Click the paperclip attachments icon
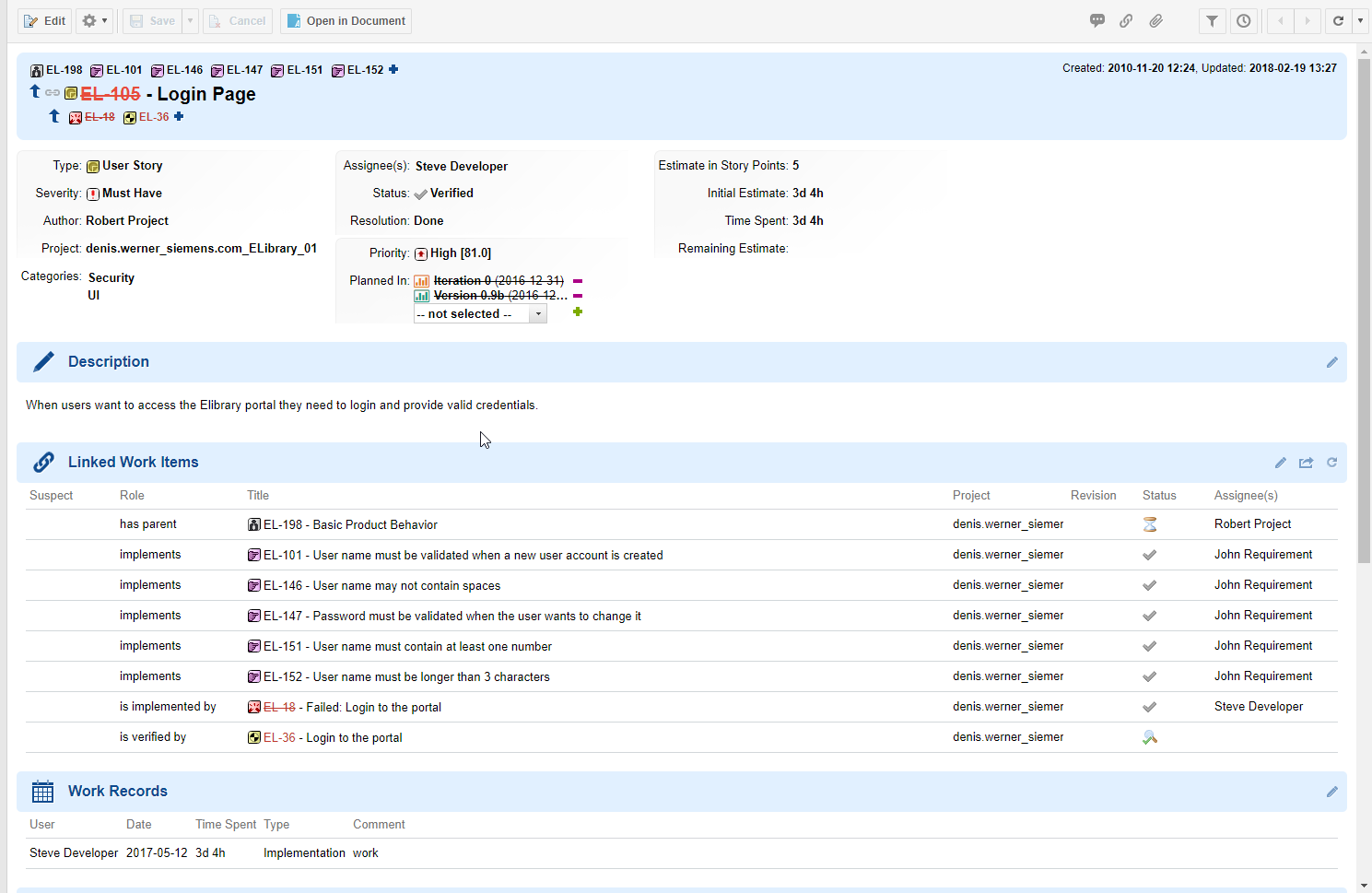 [x=1155, y=20]
